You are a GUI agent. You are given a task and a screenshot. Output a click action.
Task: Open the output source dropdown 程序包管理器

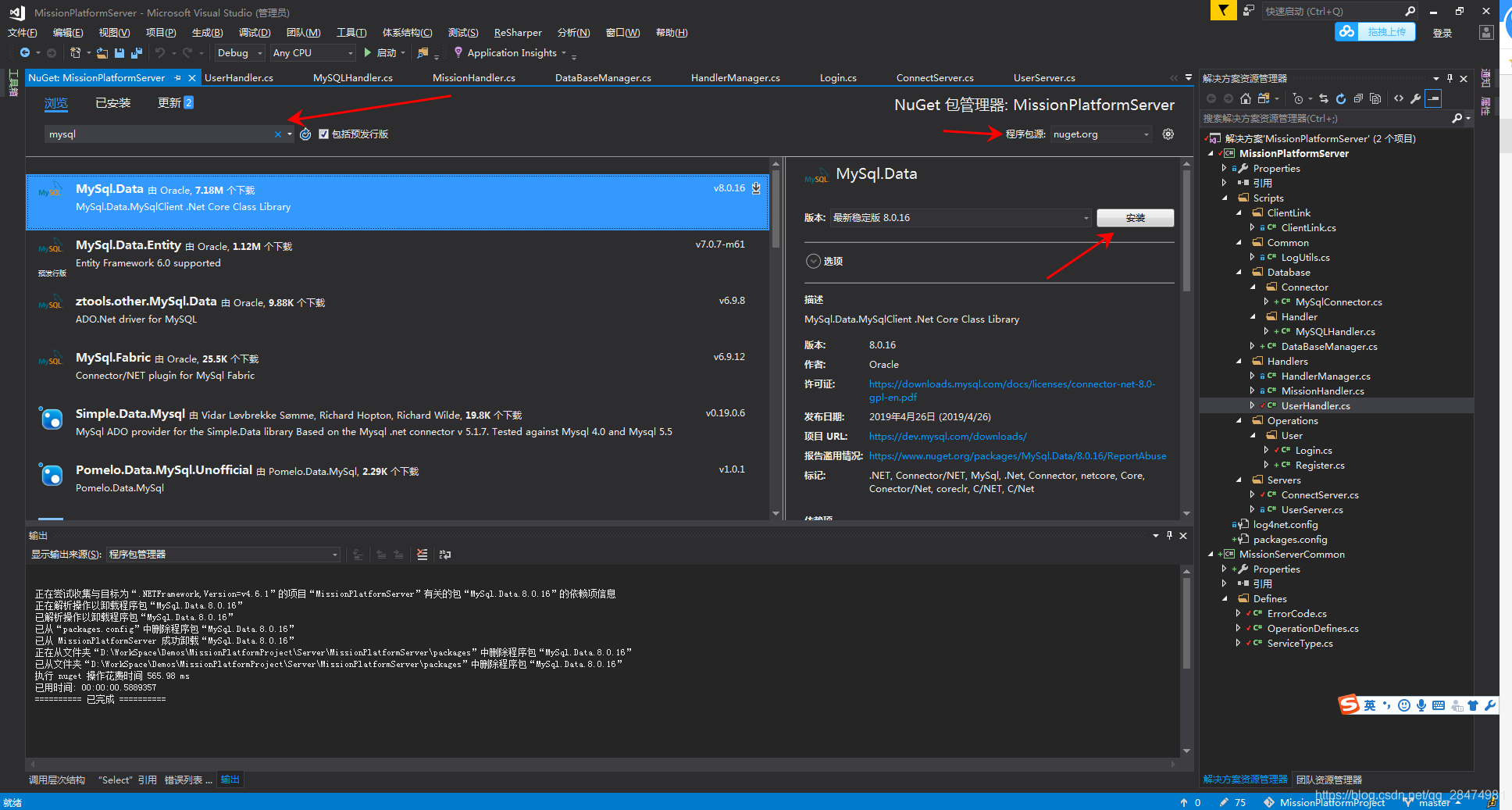tap(223, 555)
